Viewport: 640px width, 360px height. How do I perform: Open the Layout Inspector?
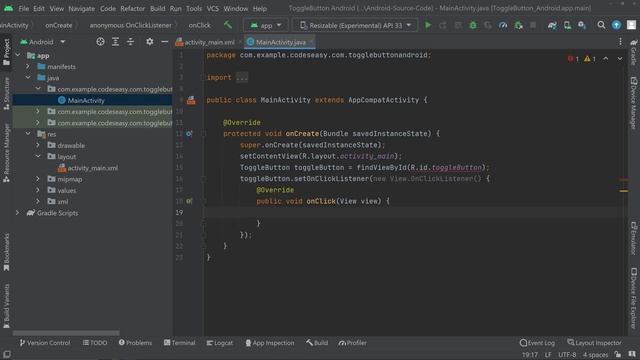(x=594, y=343)
